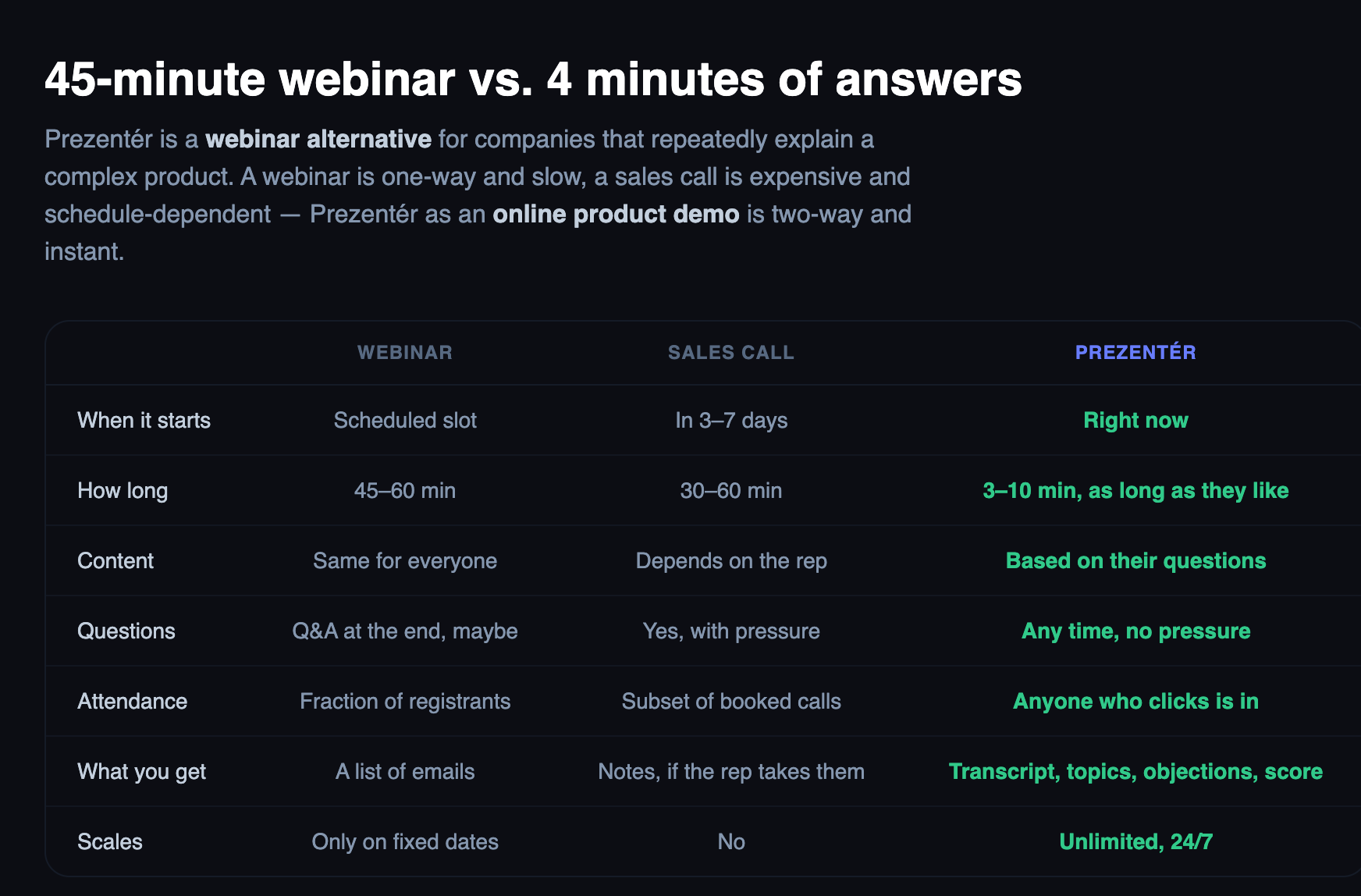The width and height of the screenshot is (1361, 896).
Task: Click the 'Scales' row label
Action: (110, 841)
